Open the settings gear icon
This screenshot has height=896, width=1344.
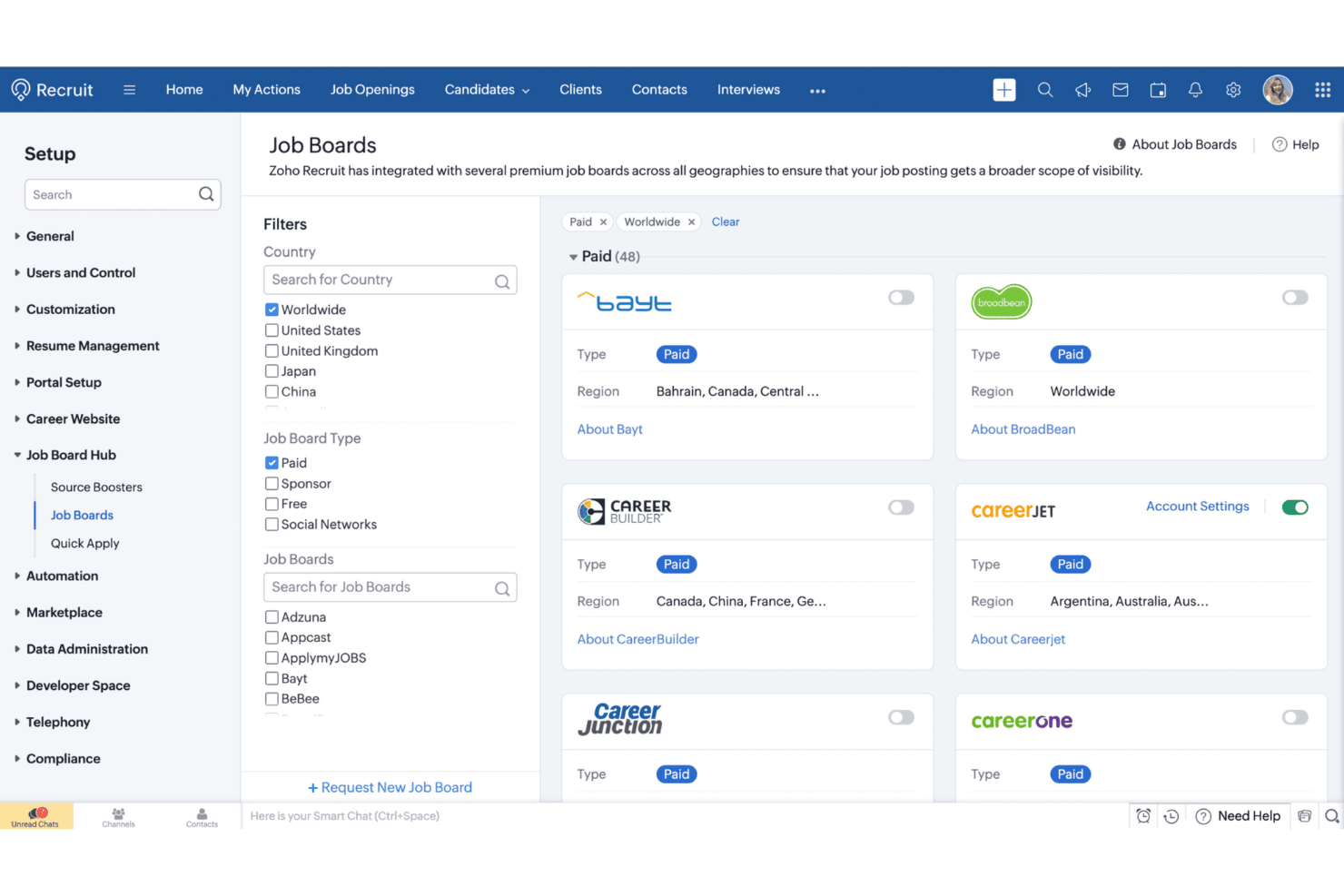click(x=1233, y=90)
